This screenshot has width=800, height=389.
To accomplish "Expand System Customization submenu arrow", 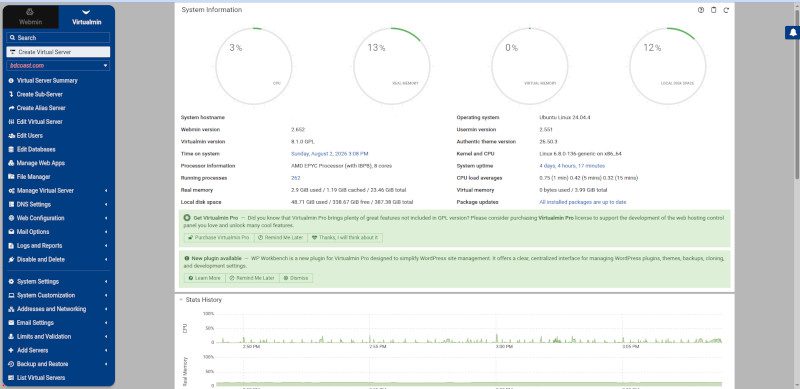I will (x=106, y=296).
